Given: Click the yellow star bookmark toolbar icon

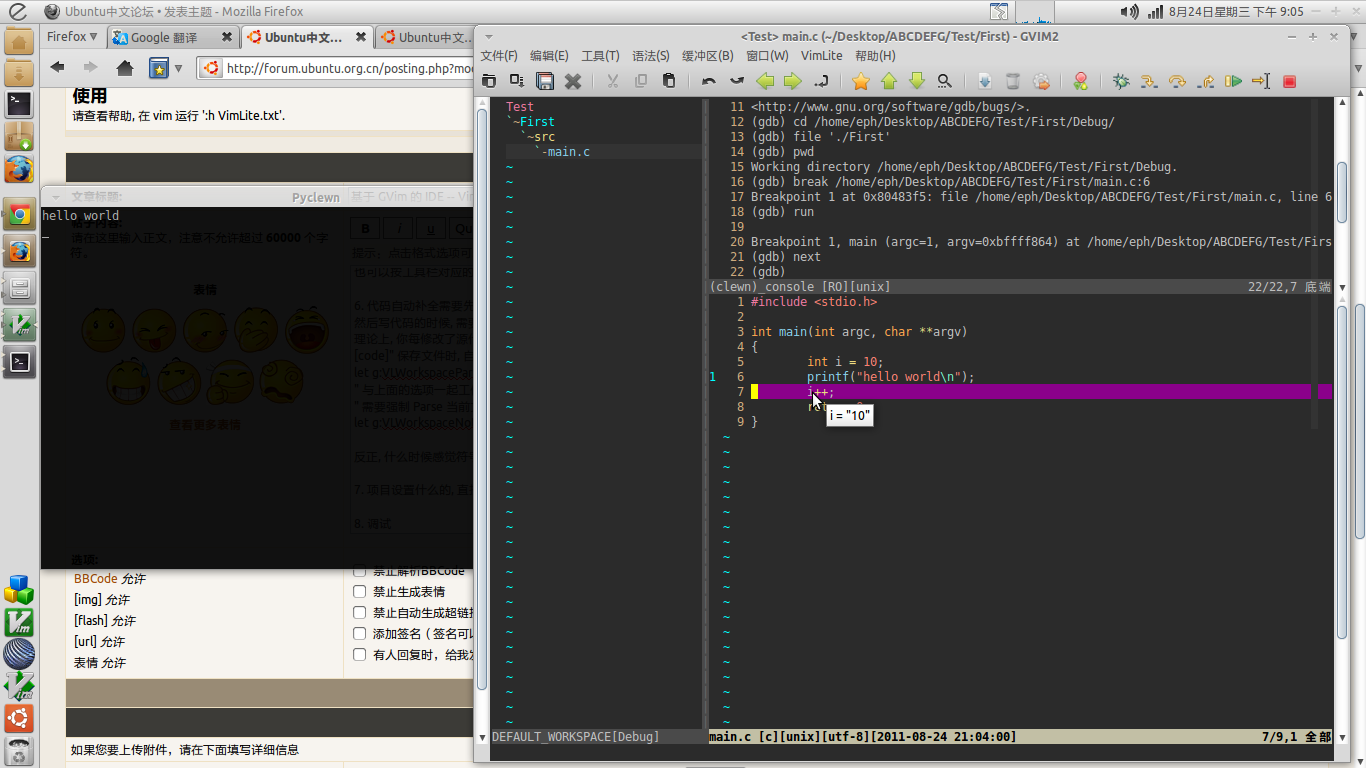Looking at the screenshot, I should click(x=861, y=81).
